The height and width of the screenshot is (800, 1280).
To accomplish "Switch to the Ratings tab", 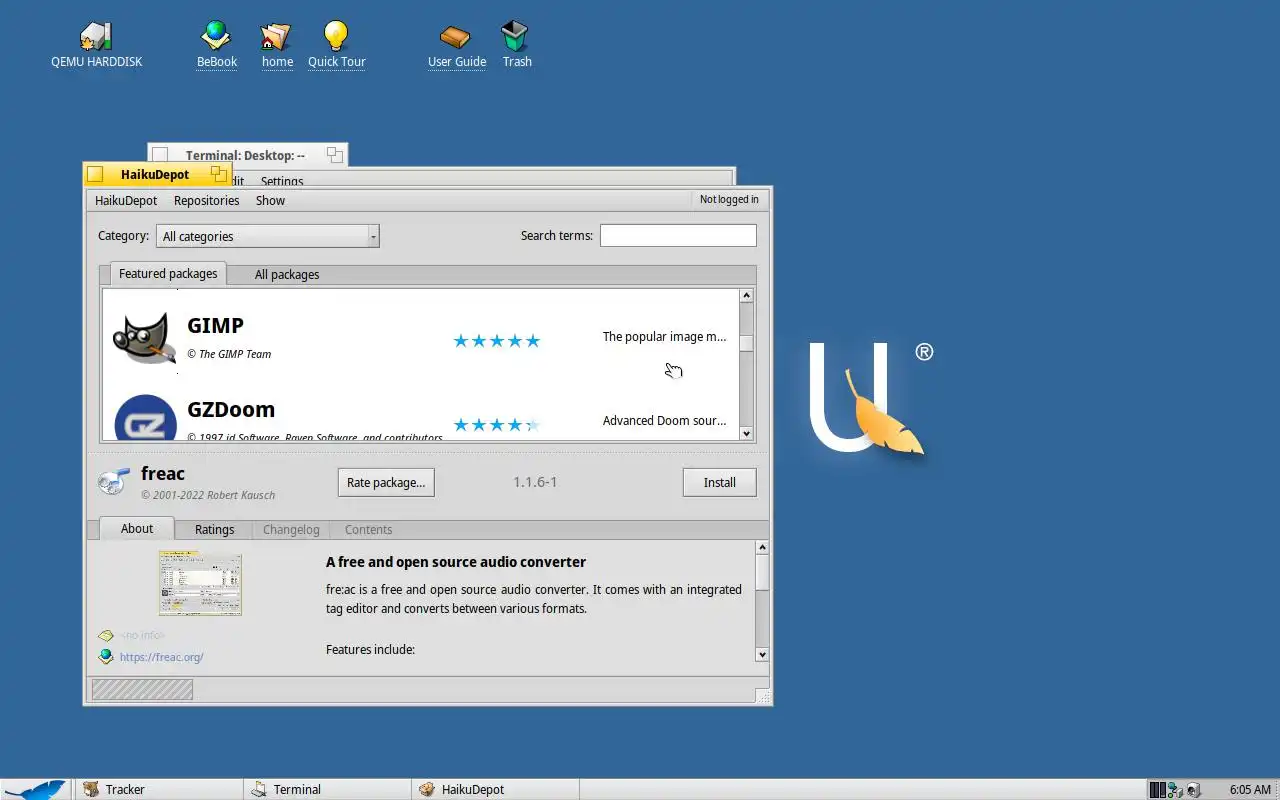I will (214, 530).
